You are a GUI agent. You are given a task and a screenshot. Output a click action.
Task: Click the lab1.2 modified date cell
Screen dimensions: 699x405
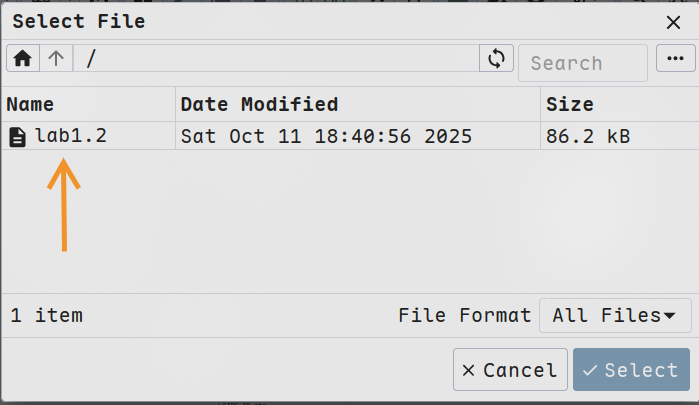pos(326,136)
